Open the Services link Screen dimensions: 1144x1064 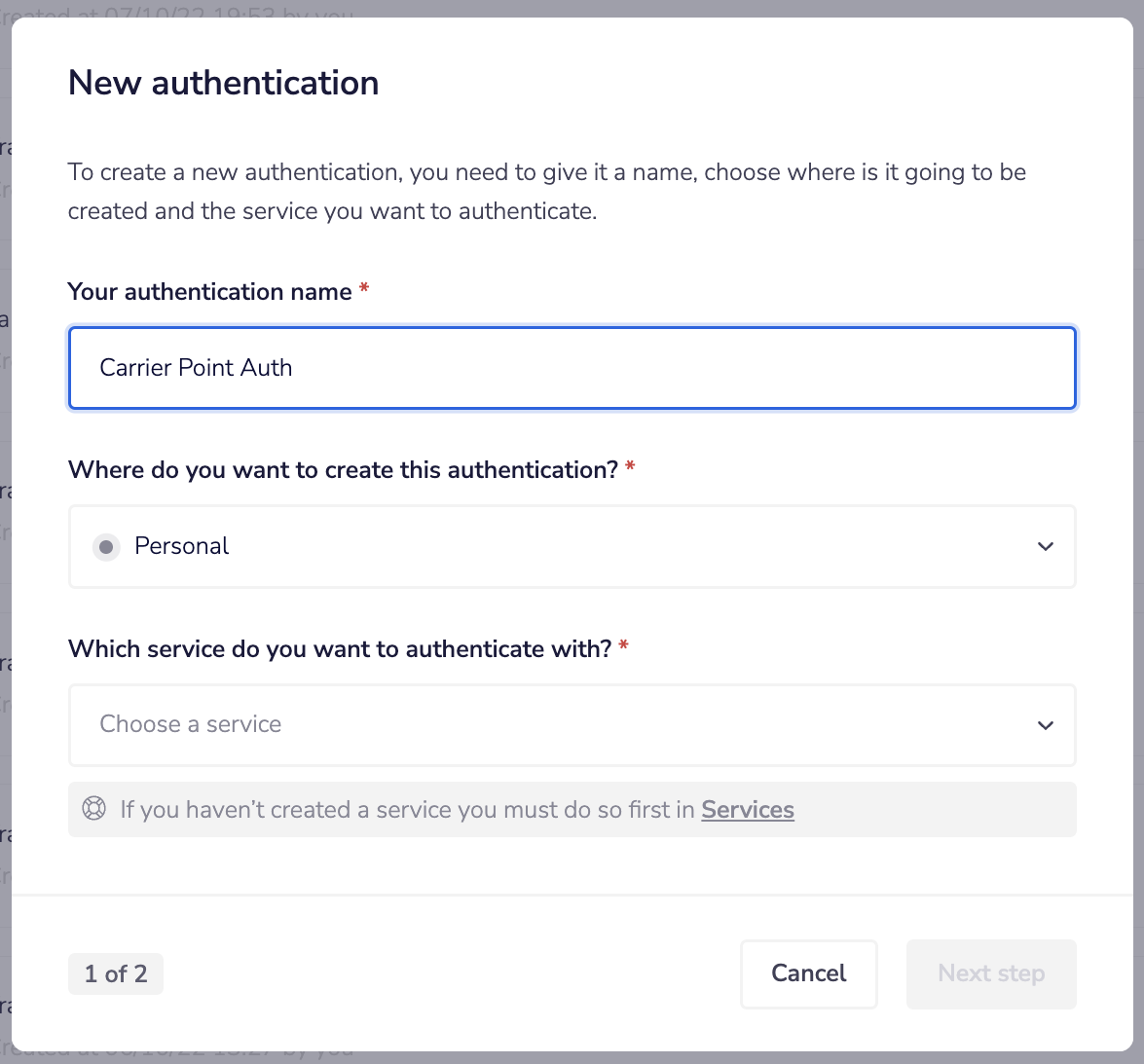click(x=747, y=809)
